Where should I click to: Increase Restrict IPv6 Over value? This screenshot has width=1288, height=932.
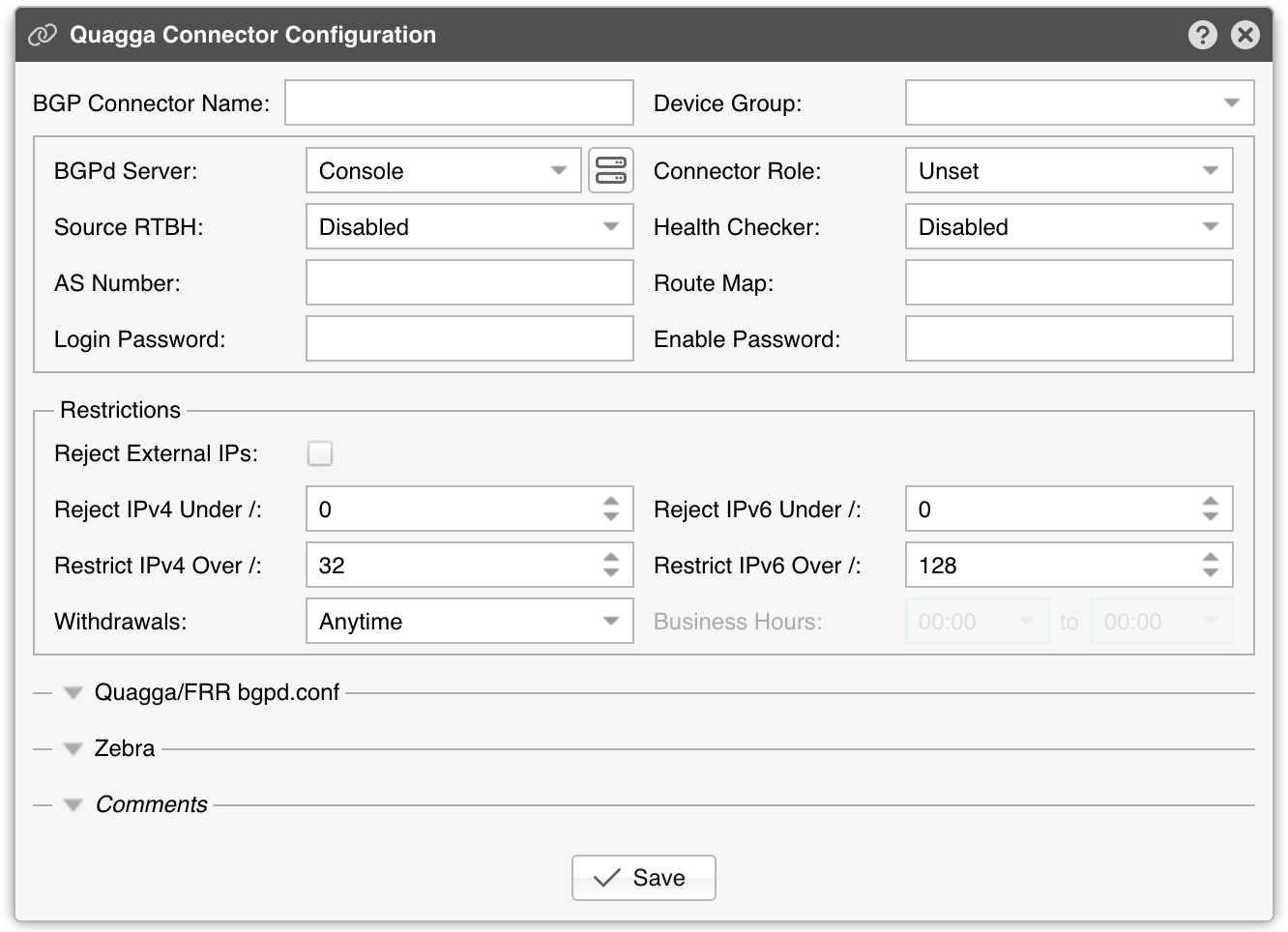(x=1211, y=557)
